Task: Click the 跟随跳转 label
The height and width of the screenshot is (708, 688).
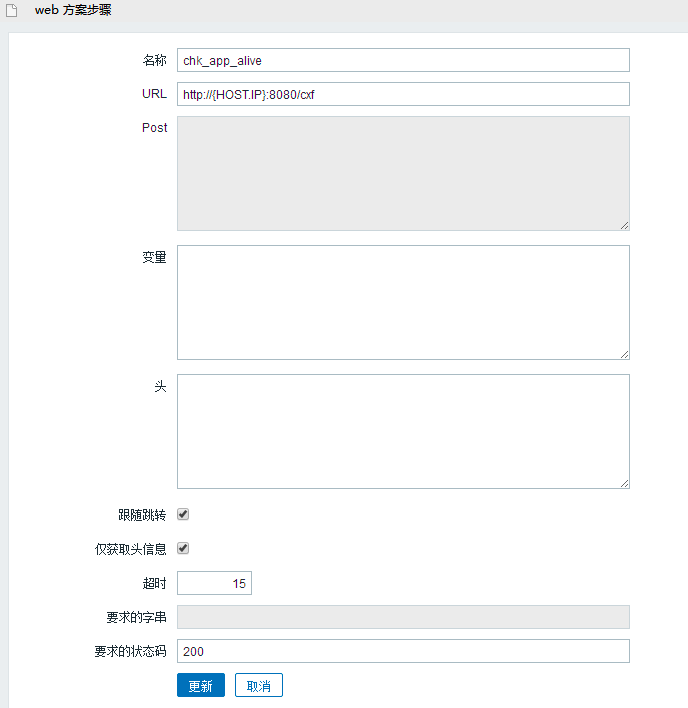Action: 142,515
